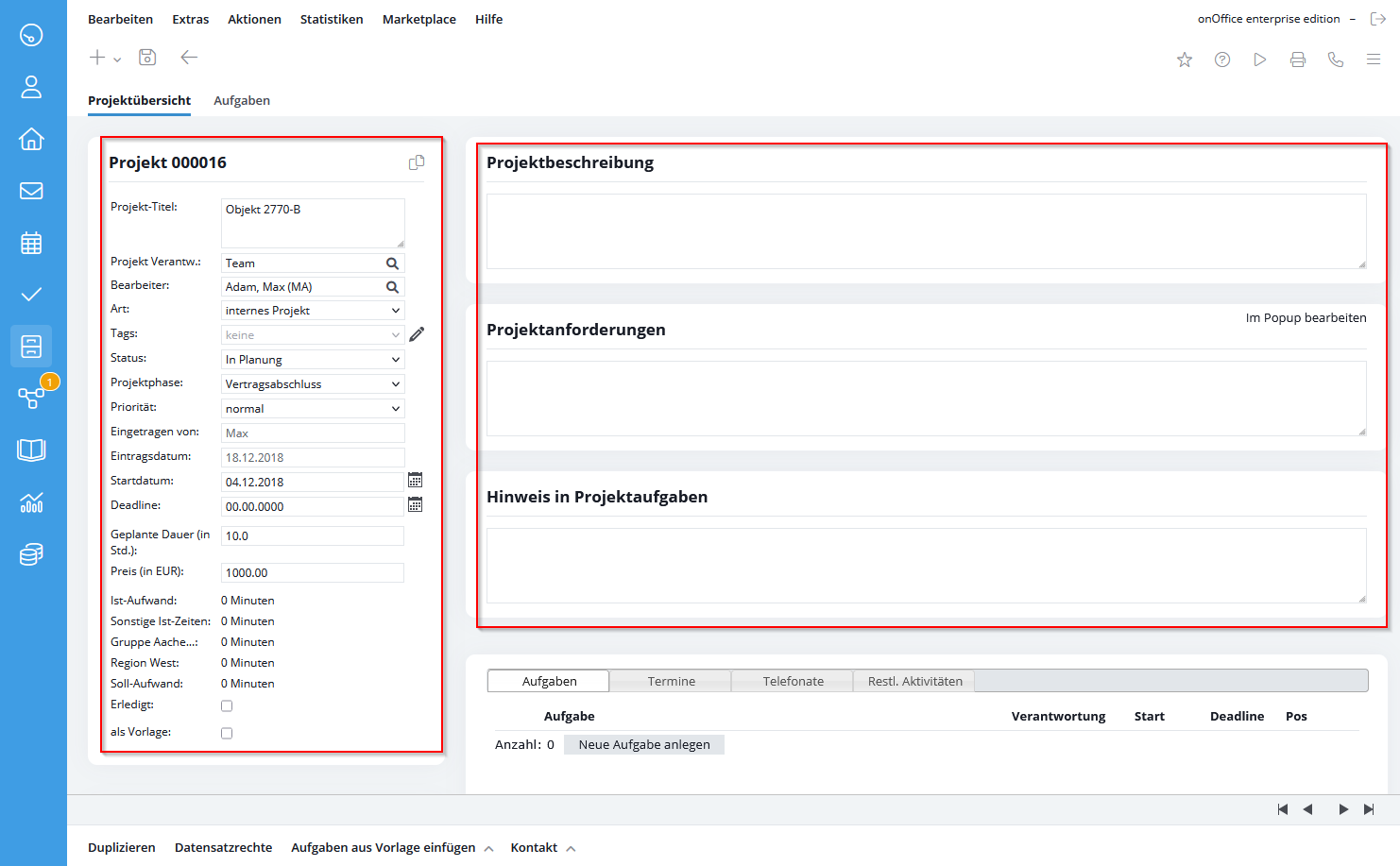Click the phone handset icon

click(1336, 59)
